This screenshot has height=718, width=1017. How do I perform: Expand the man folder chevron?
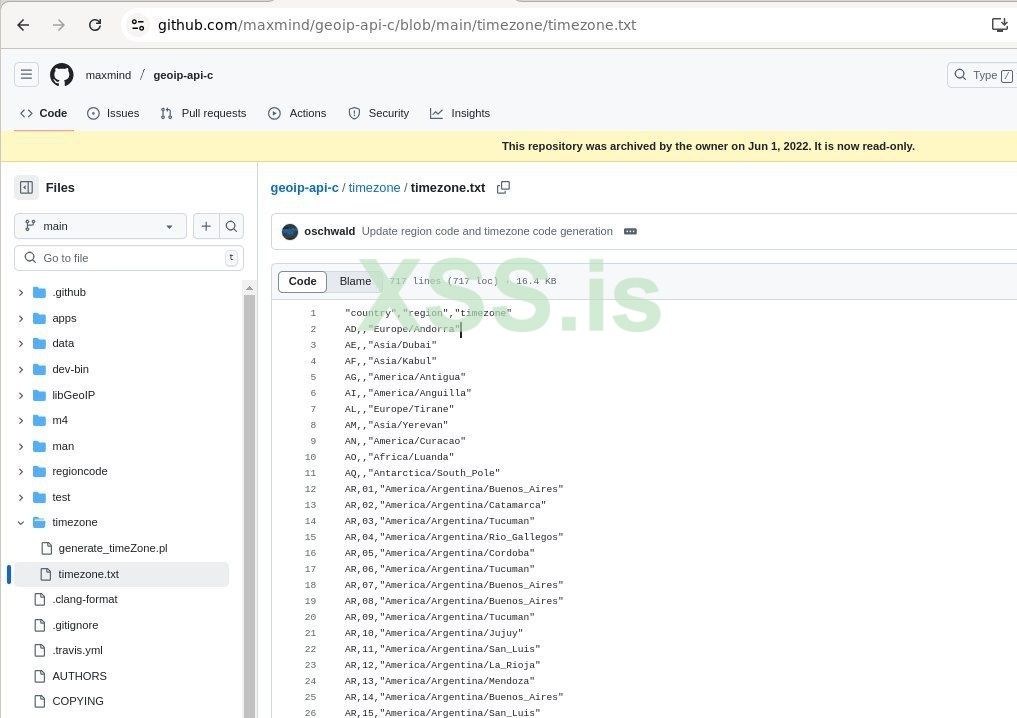point(21,446)
